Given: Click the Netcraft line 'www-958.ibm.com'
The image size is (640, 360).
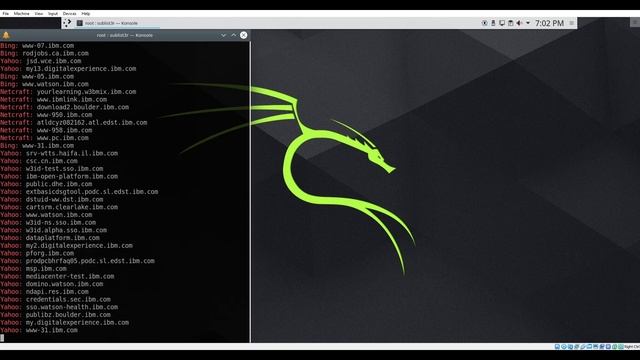Looking at the screenshot, I should (46, 130).
